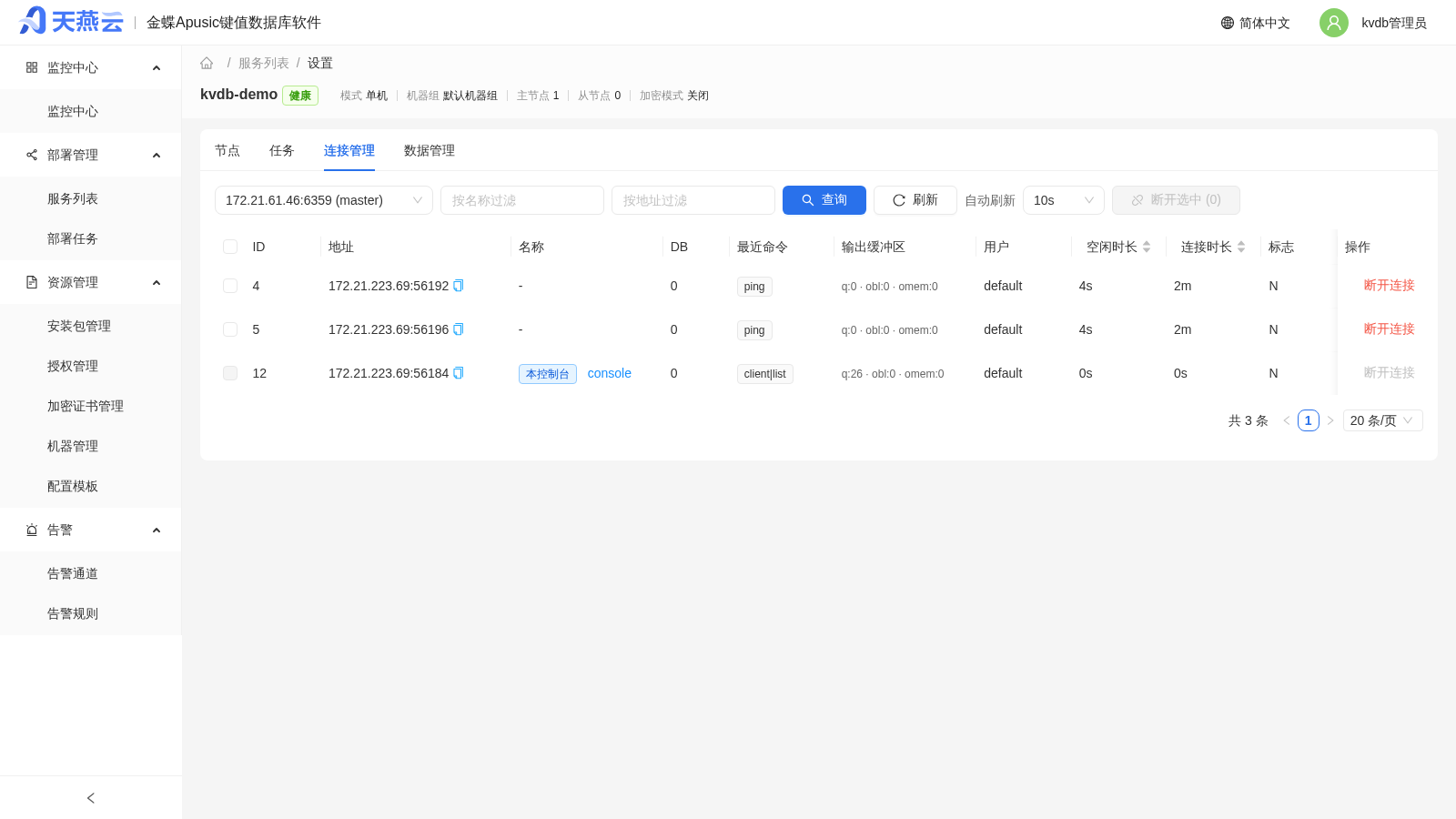Switch to the 节点 tab
The height and width of the screenshot is (819, 1456).
click(227, 150)
